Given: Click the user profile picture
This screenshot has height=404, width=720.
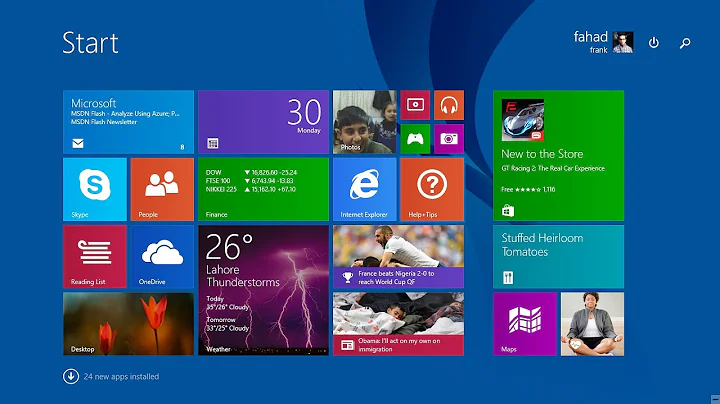Looking at the screenshot, I should coord(623,42).
